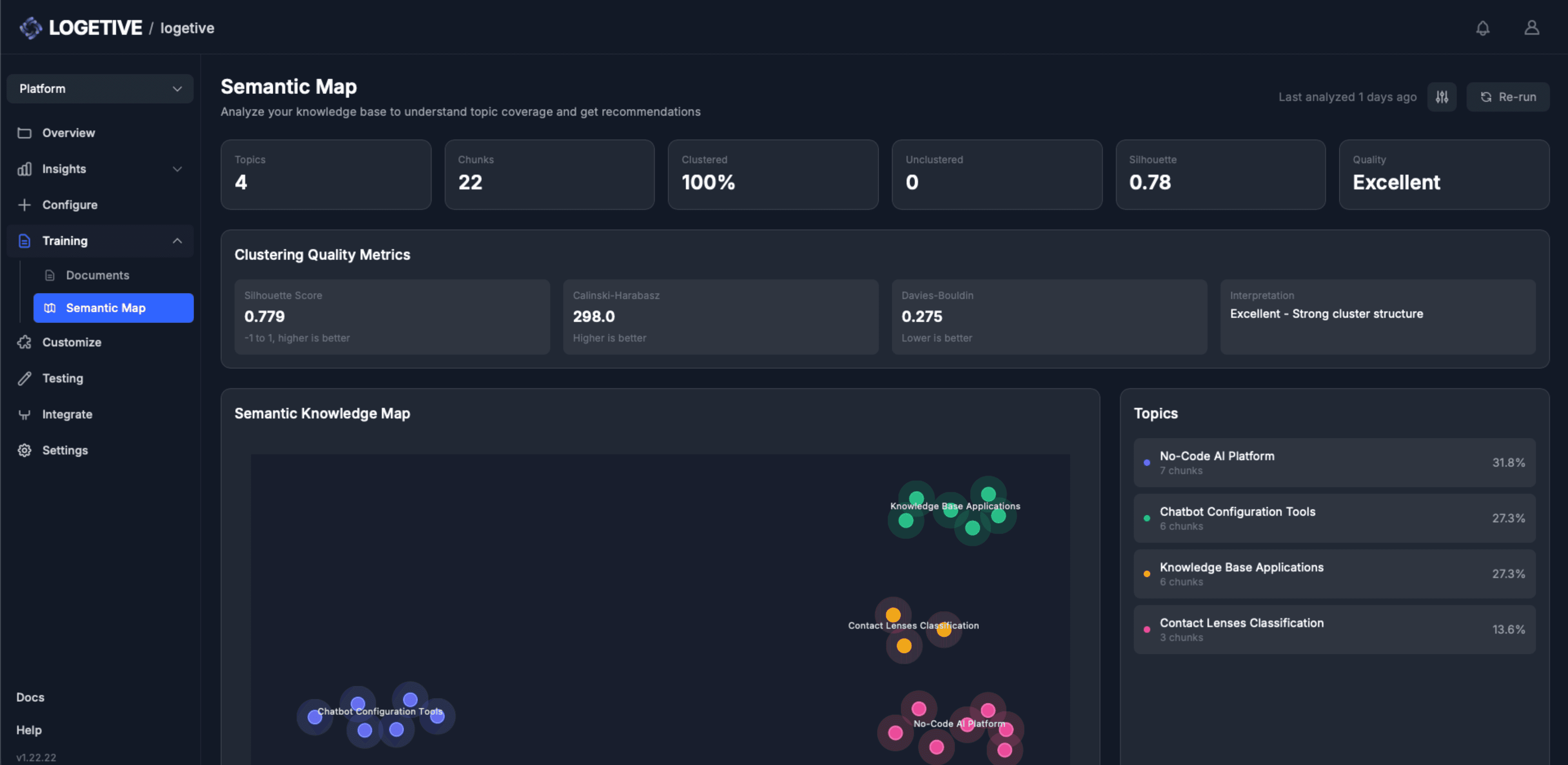
Task: Open the user profile icon
Action: click(x=1532, y=28)
